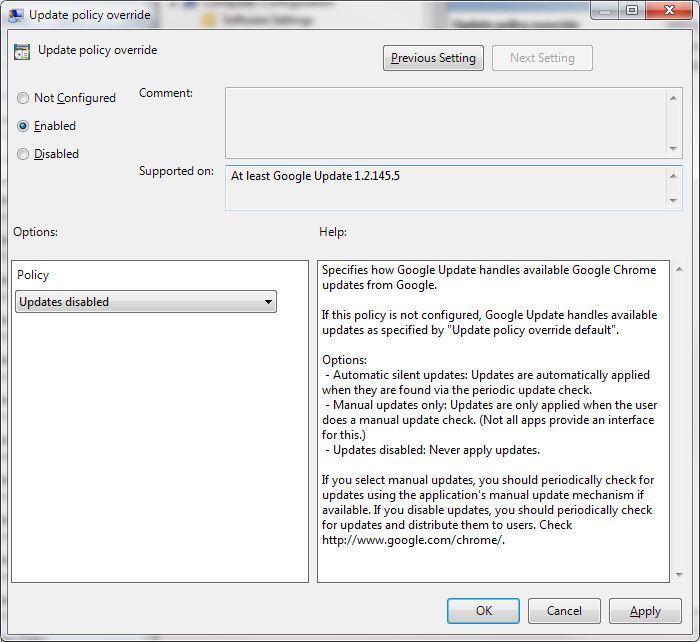
Task: Maximize the dialog window
Action: pos(632,10)
